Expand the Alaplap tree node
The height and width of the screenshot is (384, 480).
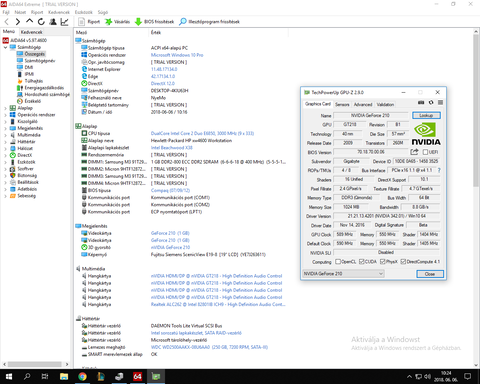(5, 108)
